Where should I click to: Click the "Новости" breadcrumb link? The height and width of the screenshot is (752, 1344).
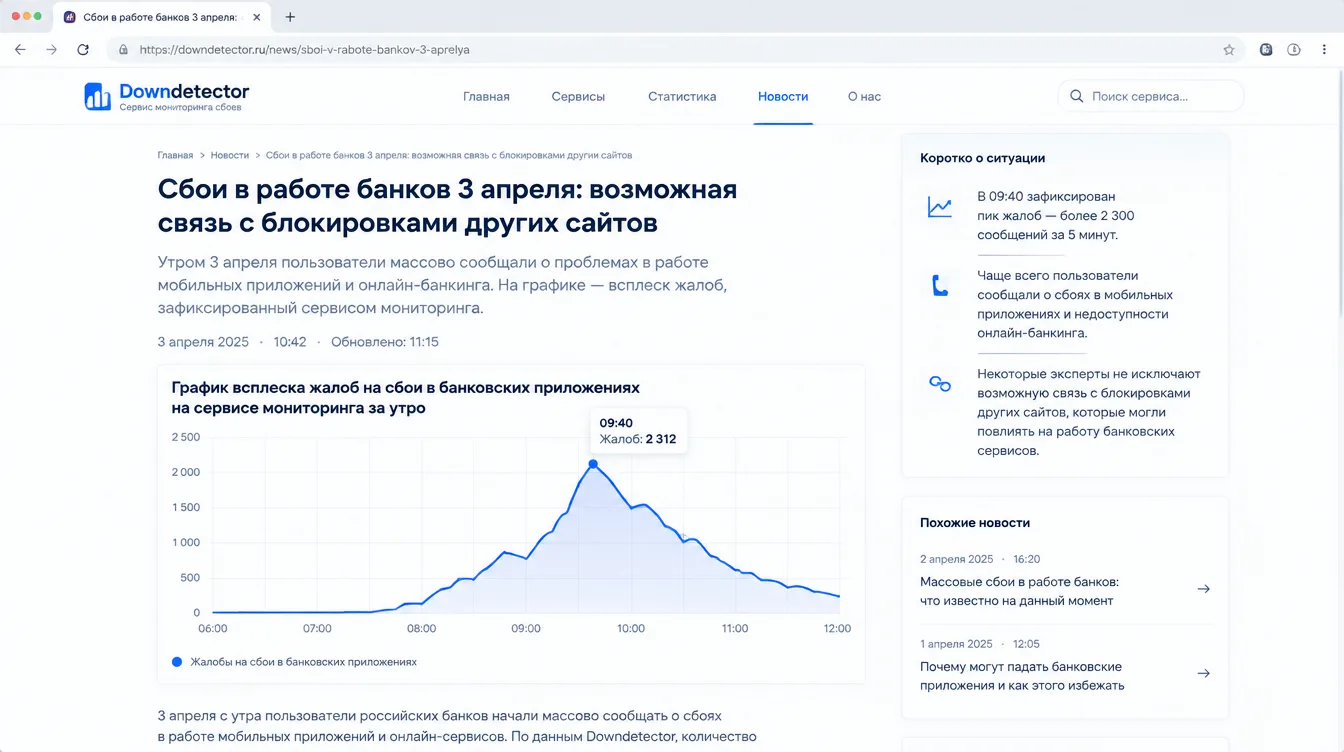click(x=230, y=156)
